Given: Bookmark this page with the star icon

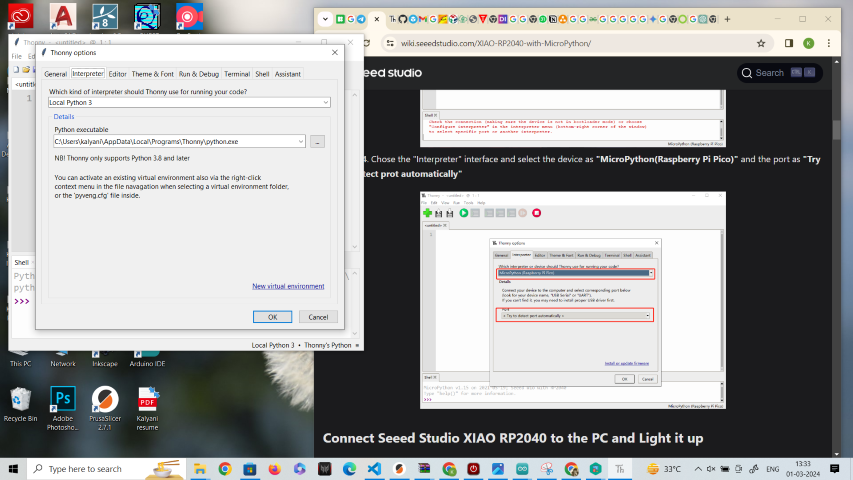Looking at the screenshot, I should pyautogui.click(x=761, y=44).
